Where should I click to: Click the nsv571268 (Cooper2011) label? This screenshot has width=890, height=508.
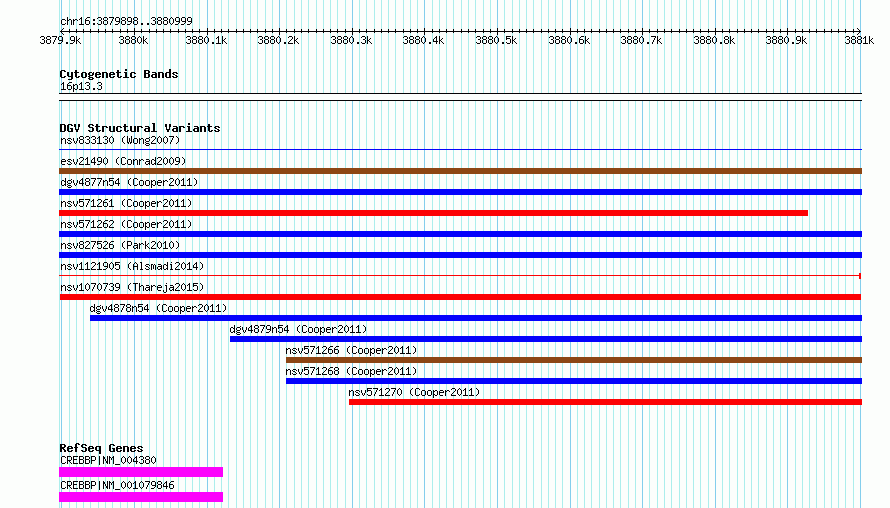[x=351, y=371]
